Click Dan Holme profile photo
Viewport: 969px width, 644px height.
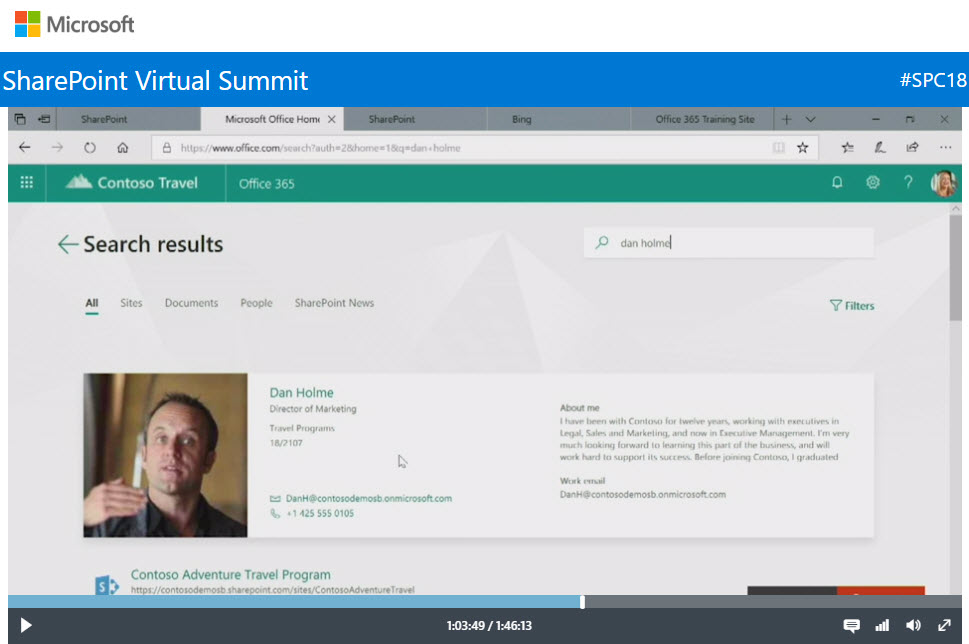(165, 455)
